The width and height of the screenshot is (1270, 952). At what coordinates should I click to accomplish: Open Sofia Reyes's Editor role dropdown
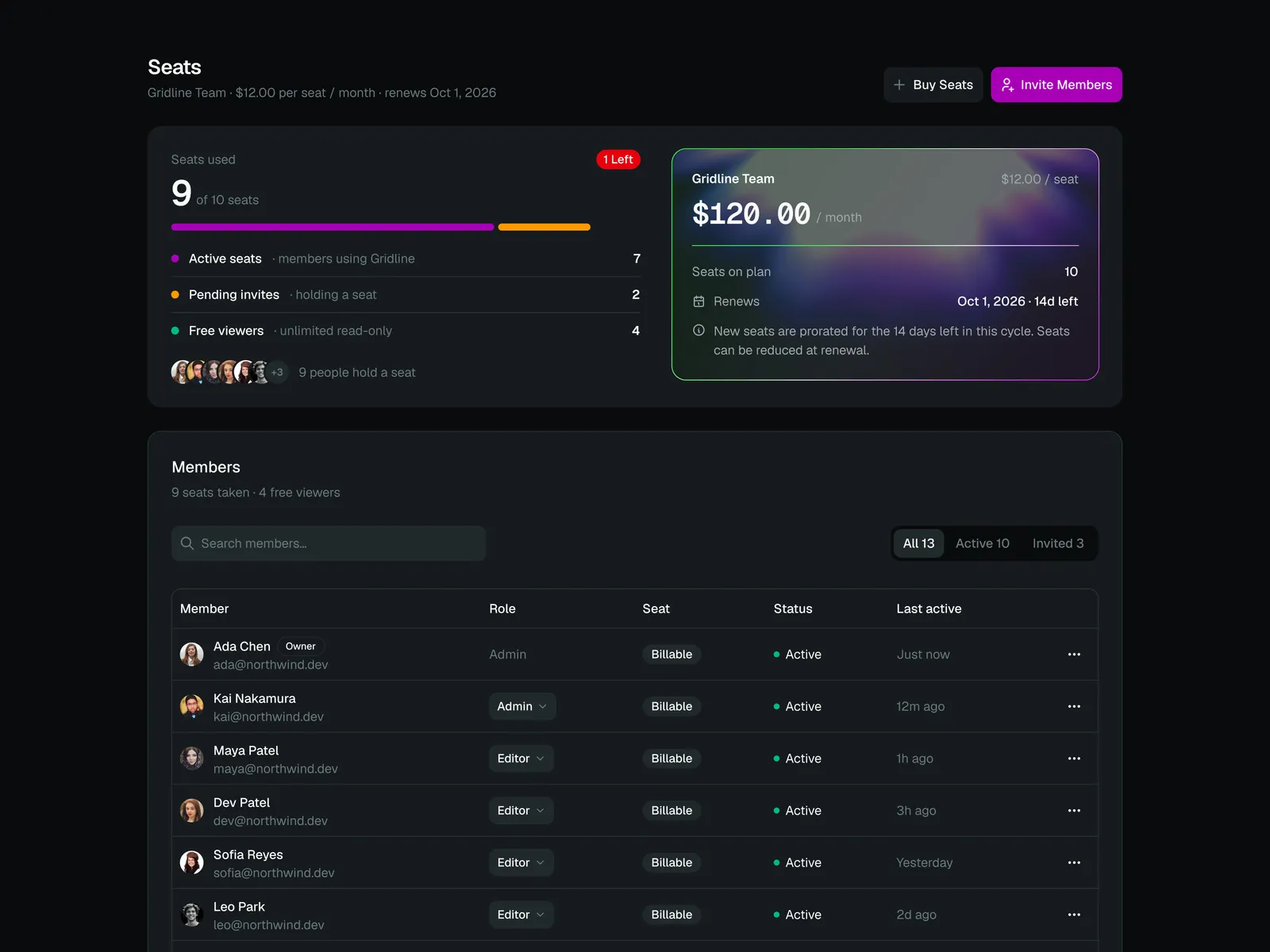pos(521,862)
